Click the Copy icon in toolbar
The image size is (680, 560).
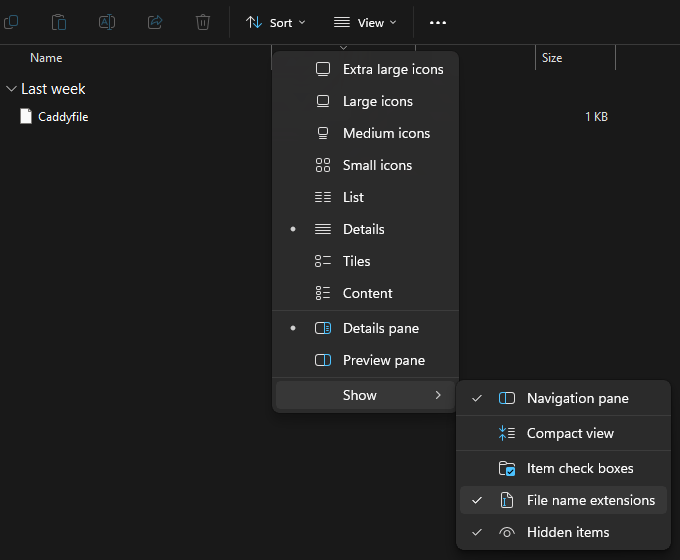coord(11,22)
